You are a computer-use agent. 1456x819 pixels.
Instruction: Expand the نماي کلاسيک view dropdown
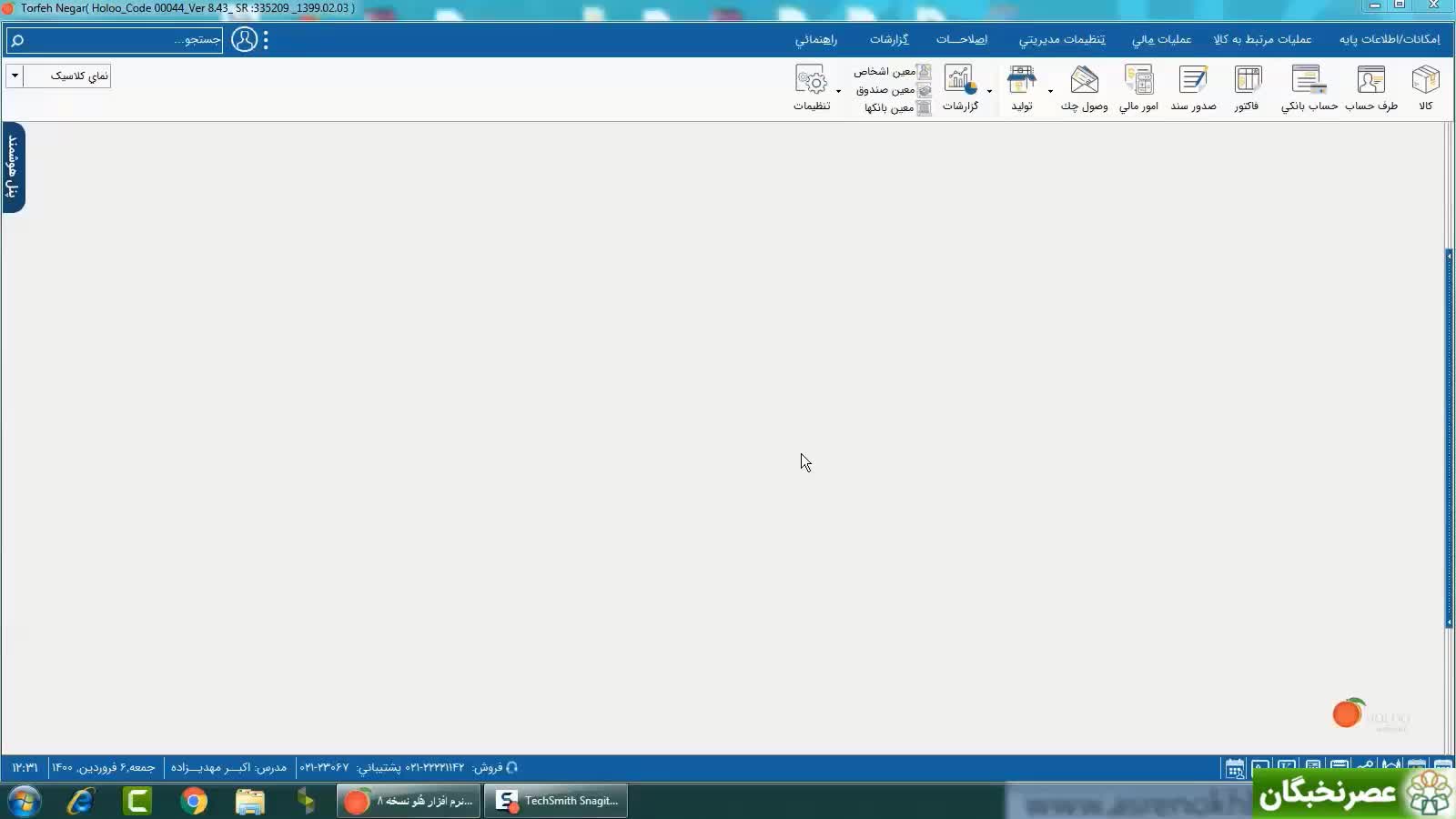pos(15,76)
